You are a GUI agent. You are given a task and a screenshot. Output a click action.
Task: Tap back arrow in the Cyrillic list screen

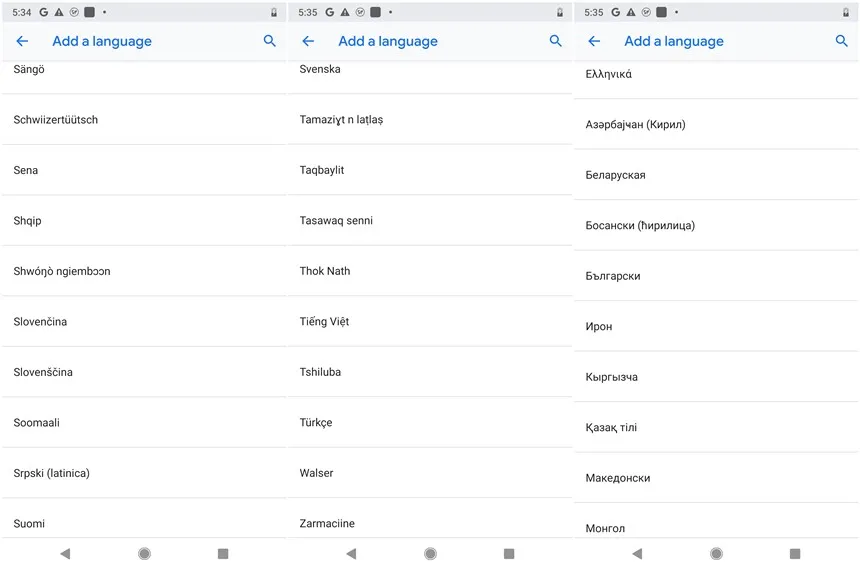coord(594,41)
